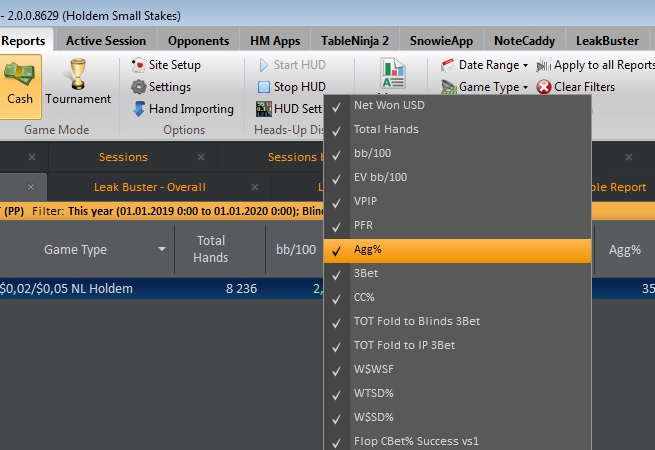Click Apply to all Reports
The width and height of the screenshot is (655, 450).
[595, 65]
